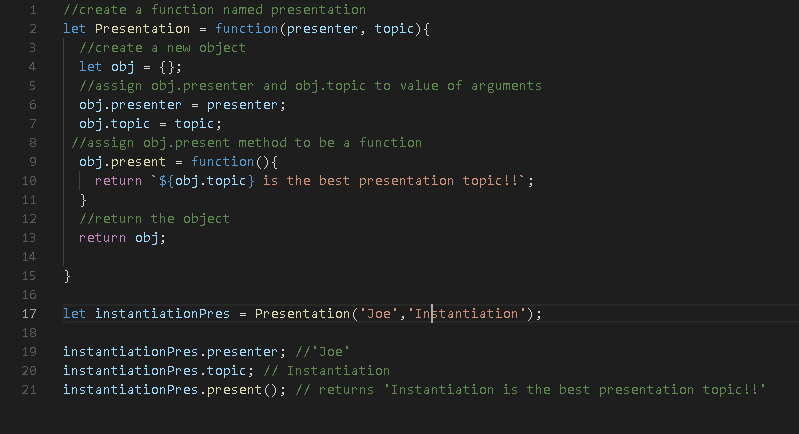The width and height of the screenshot is (799, 434).
Task: Click line number 9 in the gutter
Action: [33, 162]
